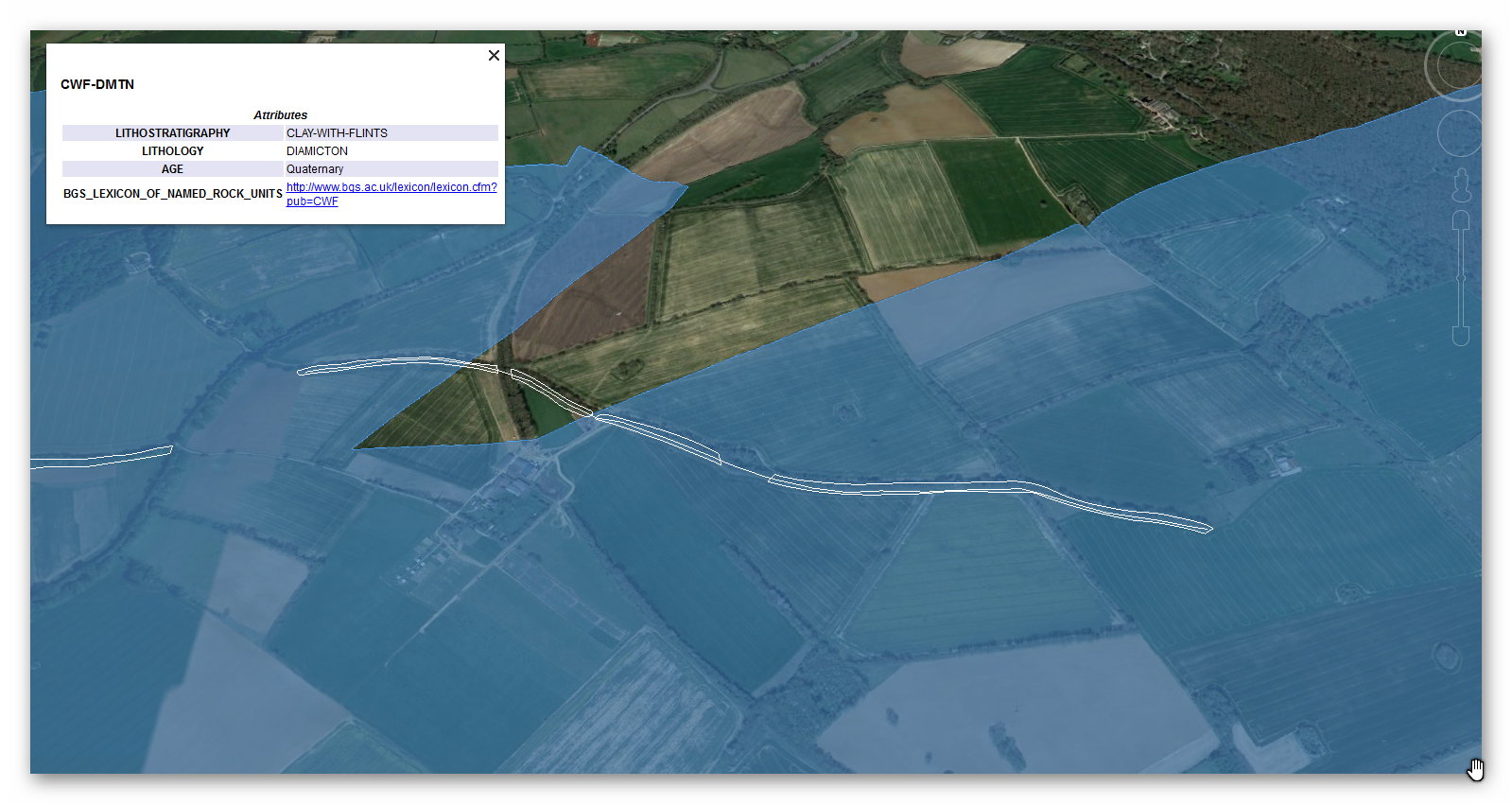Close the CWF-DMTN attributes popup
1512x804 pixels.
point(494,56)
